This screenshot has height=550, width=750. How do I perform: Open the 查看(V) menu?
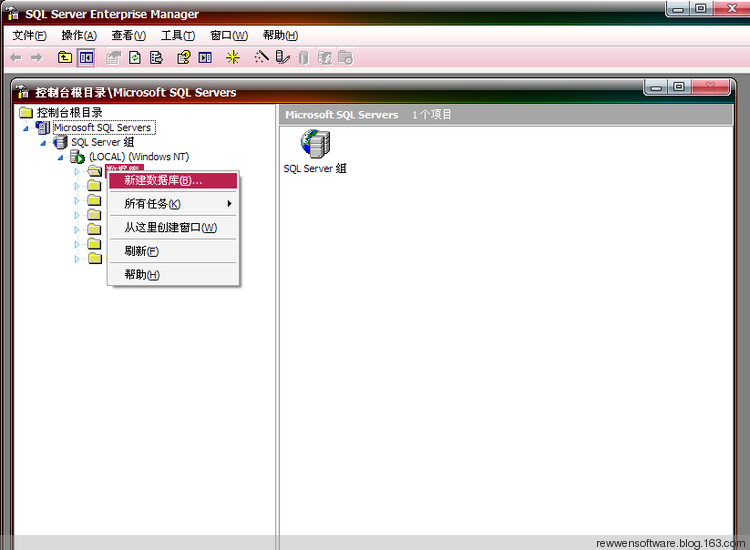[129, 35]
